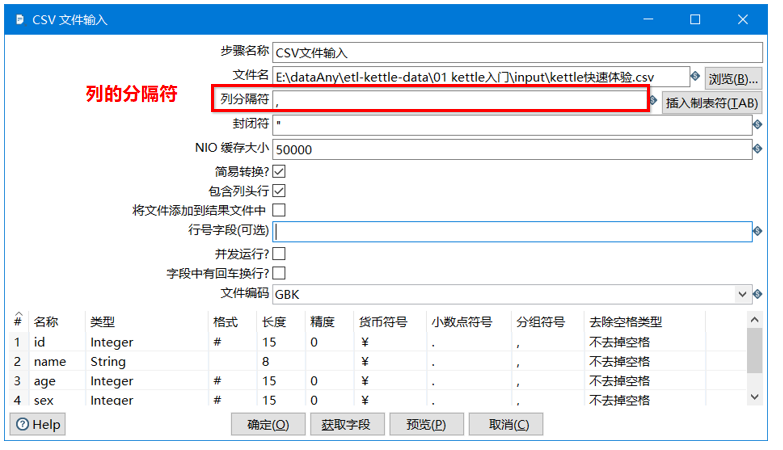Click the 插入制表符(TAB) button
Image resolution: width=783 pixels, height=450 pixels.
(x=712, y=103)
